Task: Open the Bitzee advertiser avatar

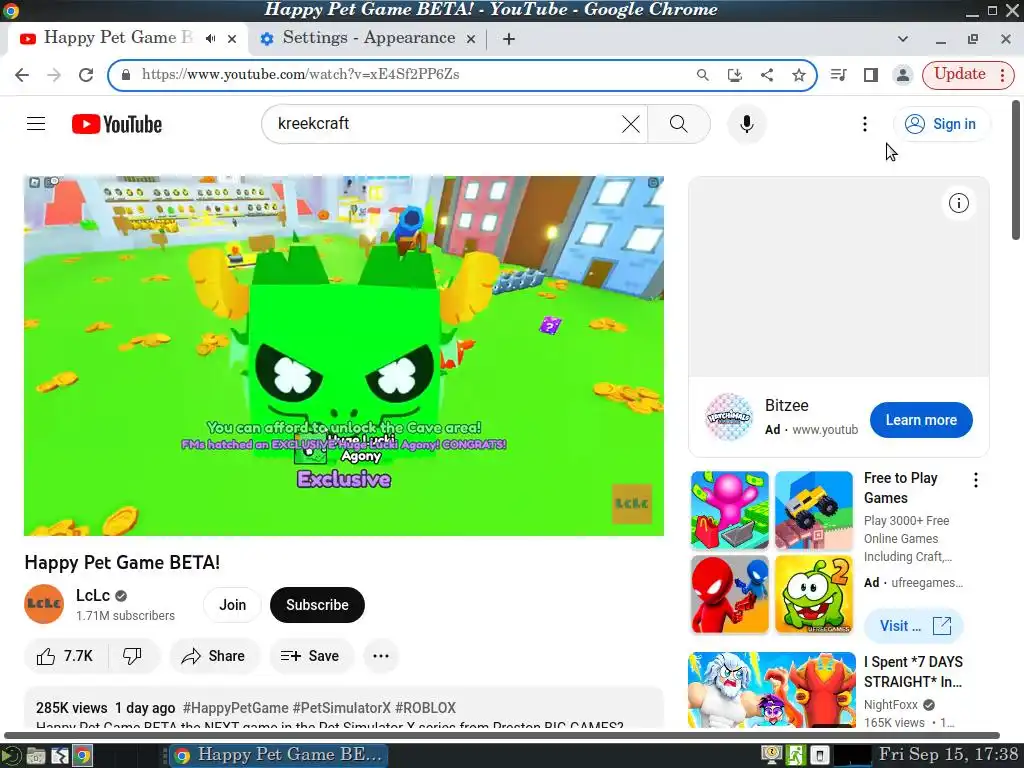Action: click(x=728, y=417)
